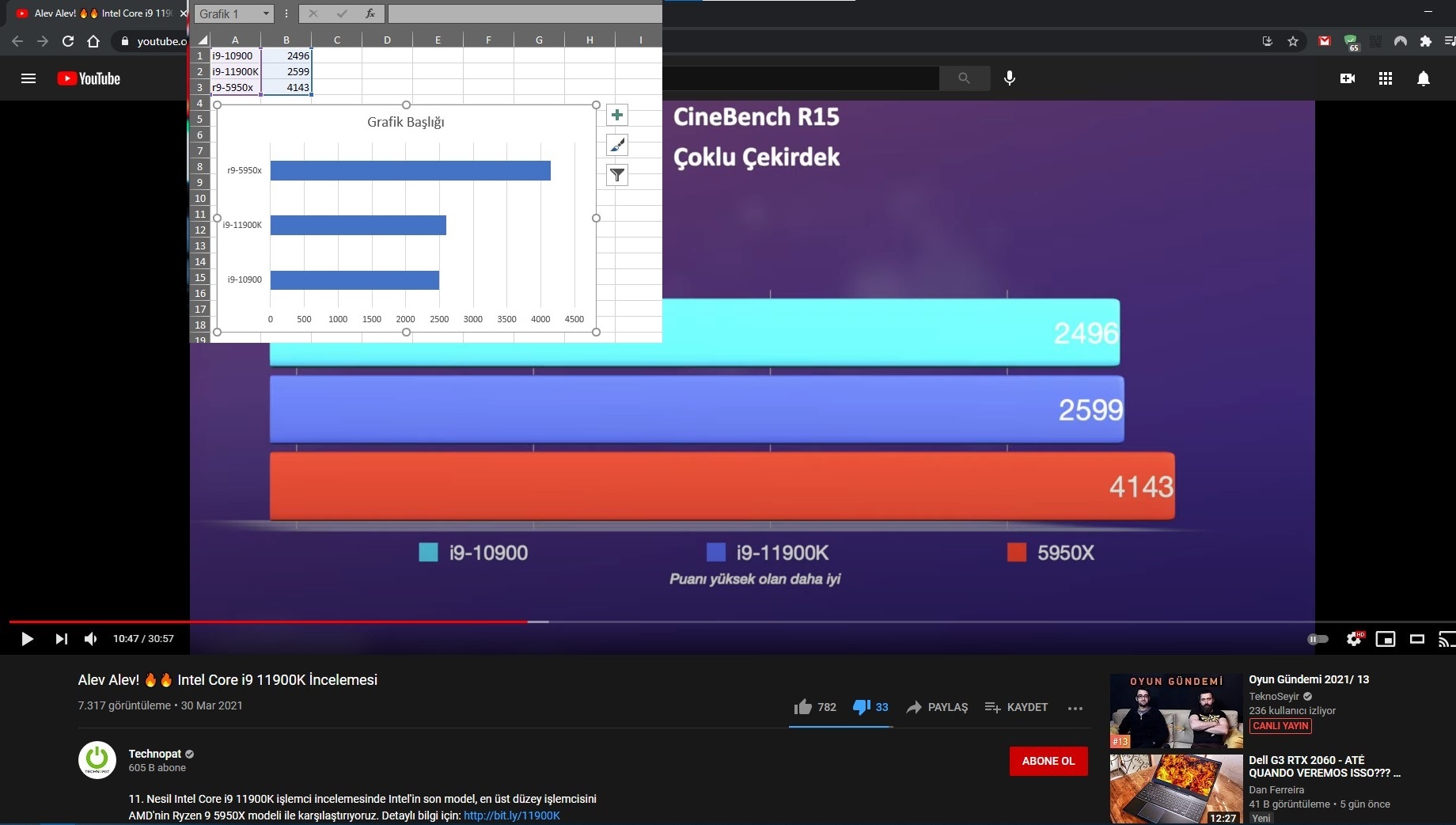
Task: Open the Name Box dropdown showing Grafik 1
Action: pos(266,13)
